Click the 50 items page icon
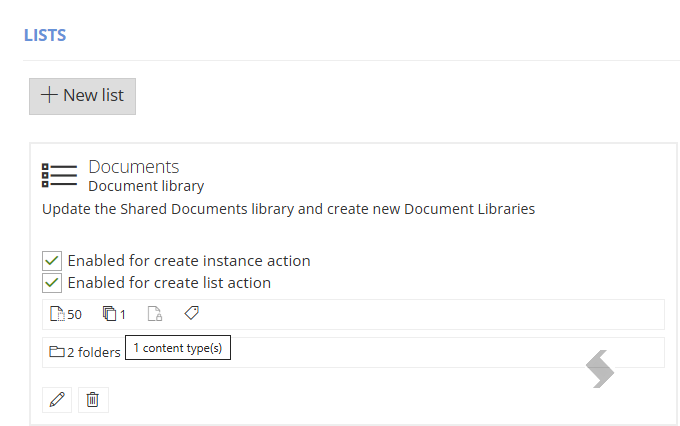This screenshot has height=426, width=680. 57,314
